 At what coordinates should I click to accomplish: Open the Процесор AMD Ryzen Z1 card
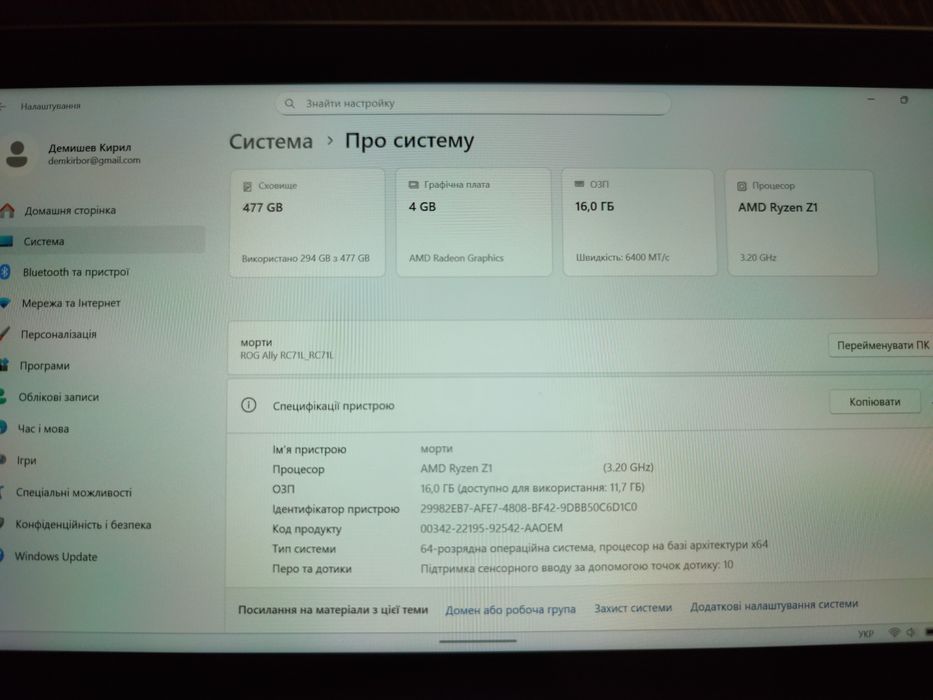802,223
